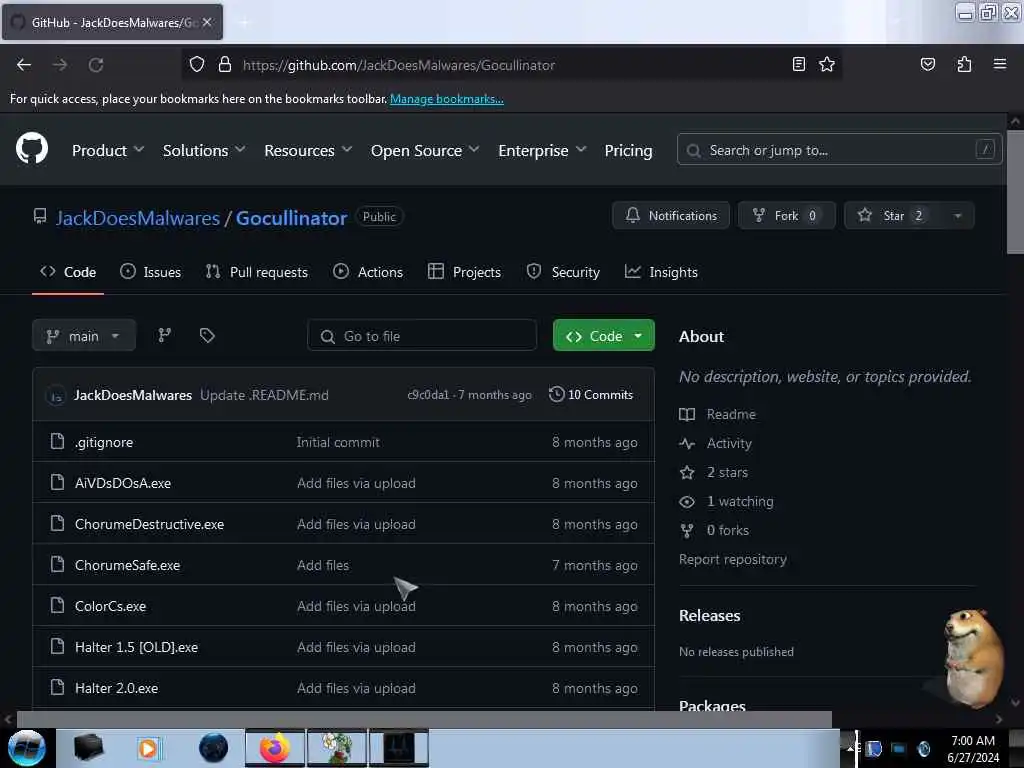Expand the Resources menu
Viewport: 1024px width, 768px height.
click(x=308, y=150)
